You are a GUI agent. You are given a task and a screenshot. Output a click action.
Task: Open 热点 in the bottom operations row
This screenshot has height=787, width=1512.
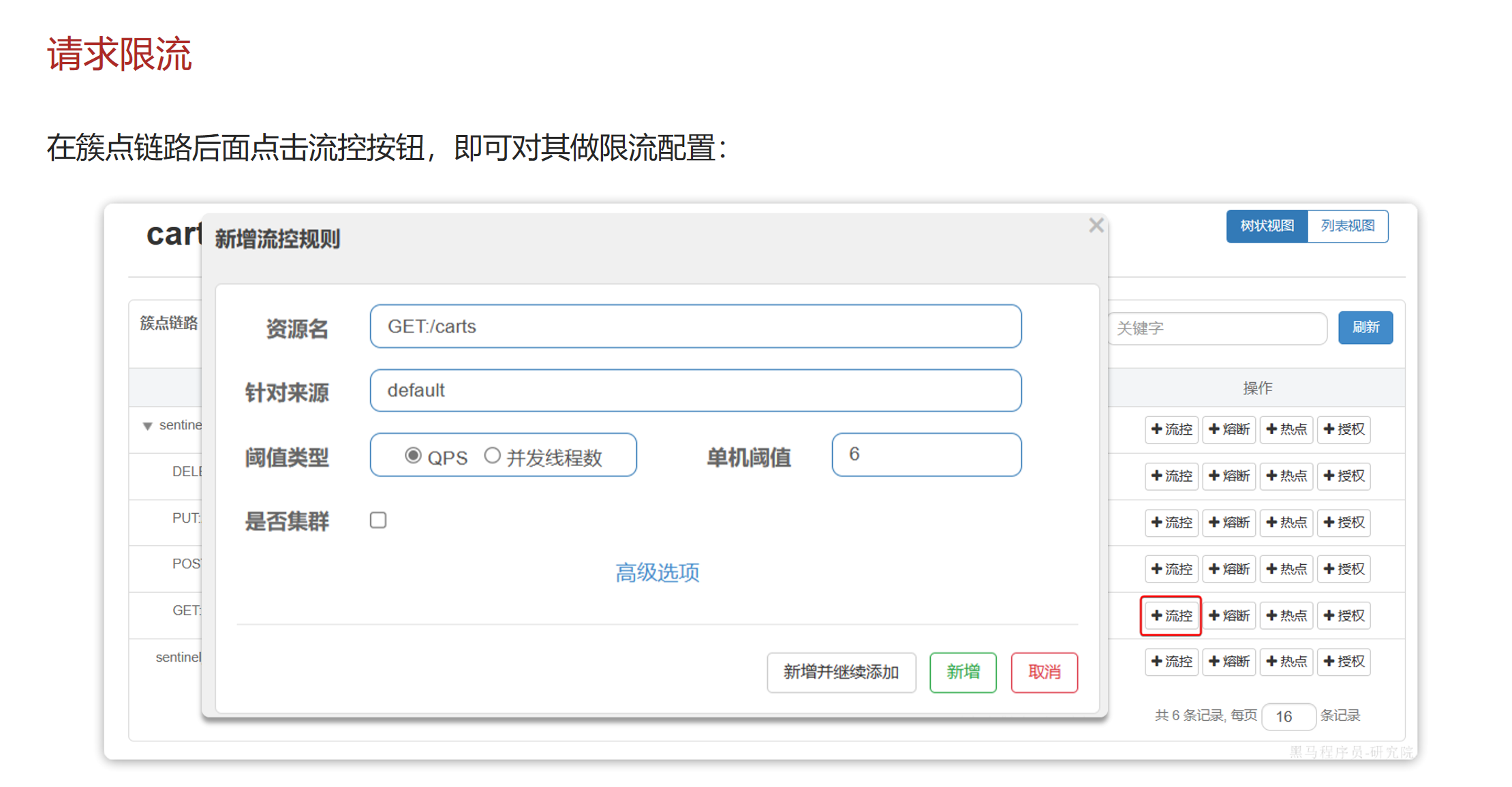coord(1286,662)
